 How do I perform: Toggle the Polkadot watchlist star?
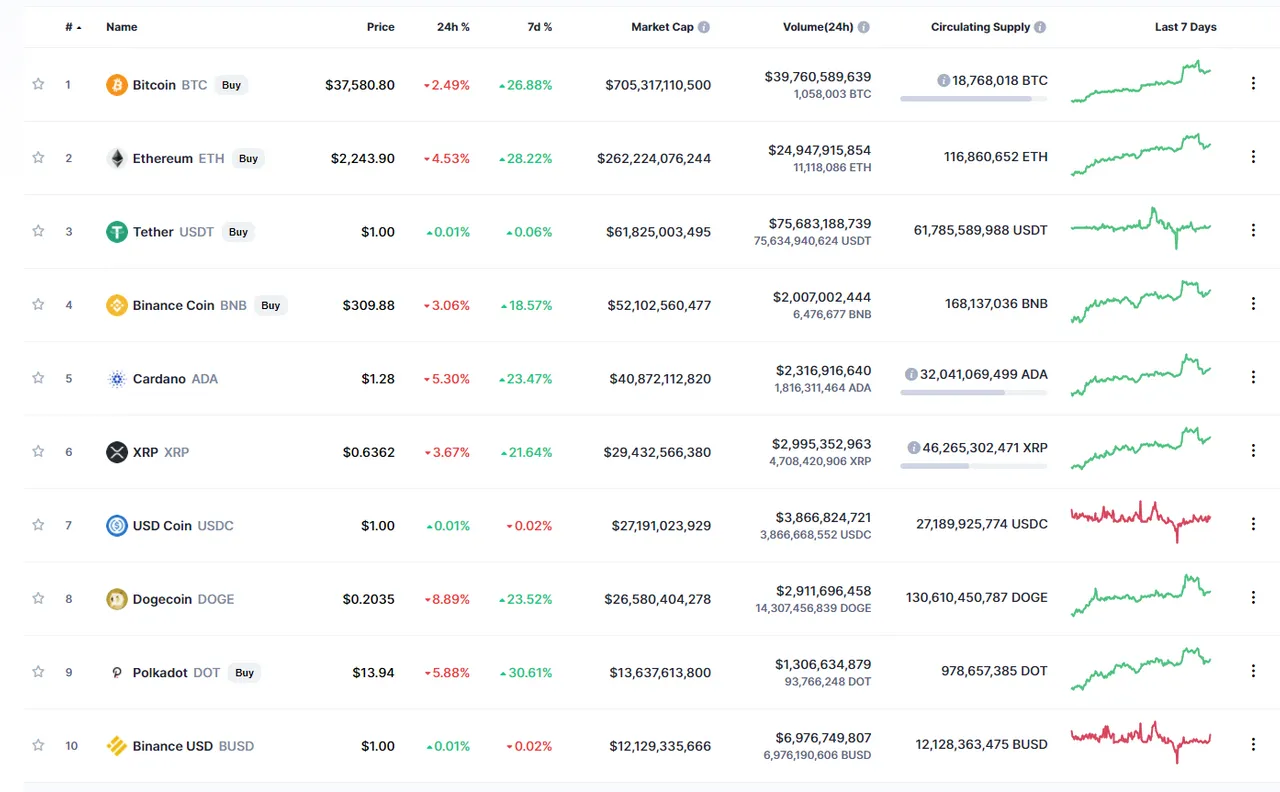pos(38,671)
